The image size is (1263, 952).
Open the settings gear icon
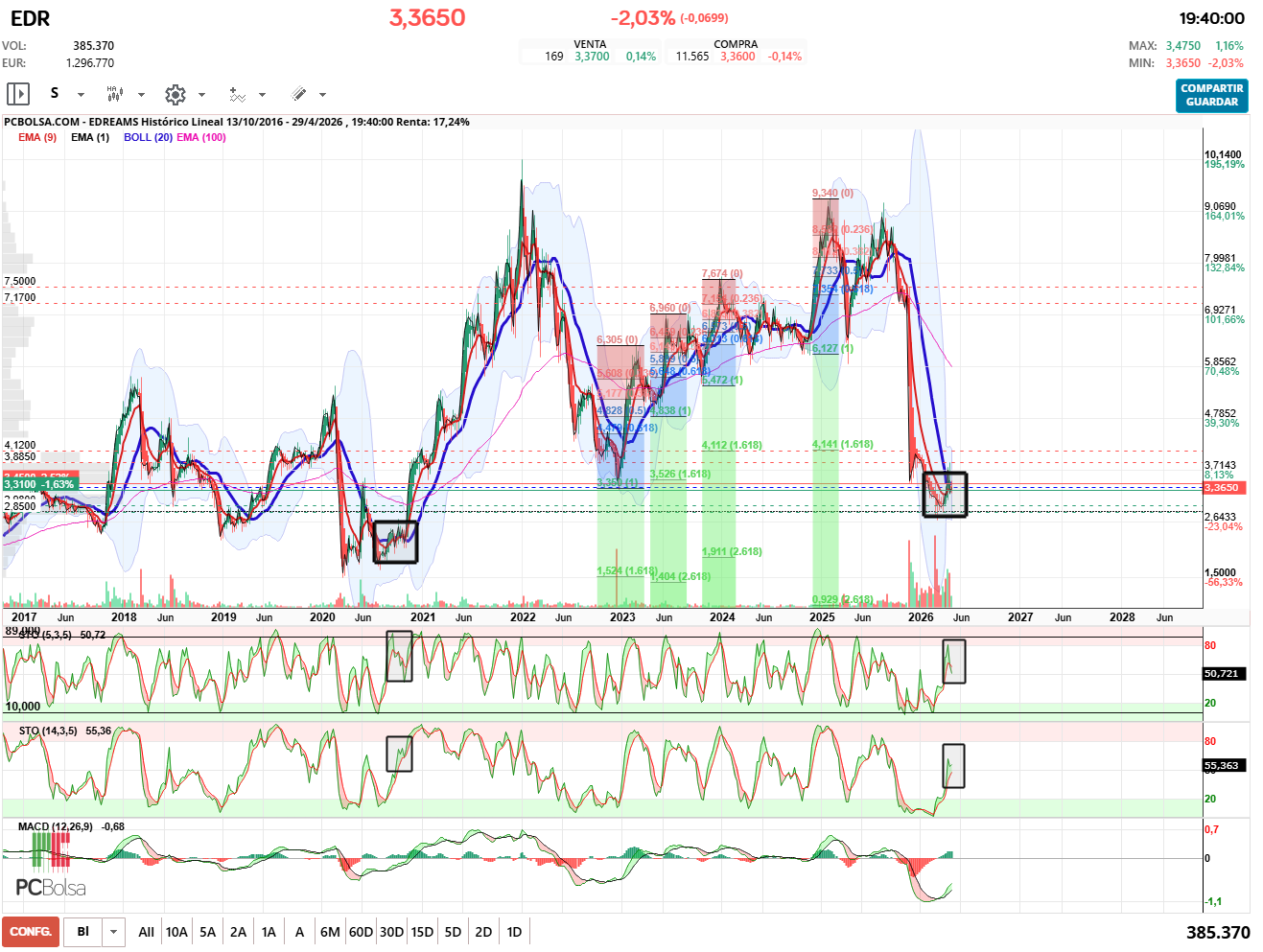175,94
